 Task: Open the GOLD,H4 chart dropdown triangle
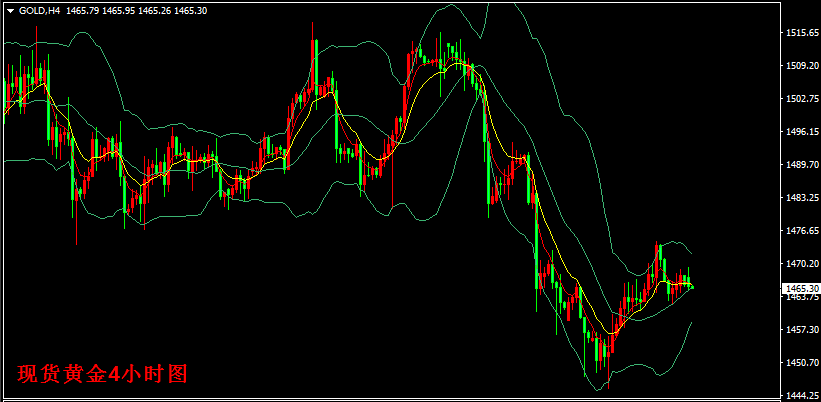[10, 10]
